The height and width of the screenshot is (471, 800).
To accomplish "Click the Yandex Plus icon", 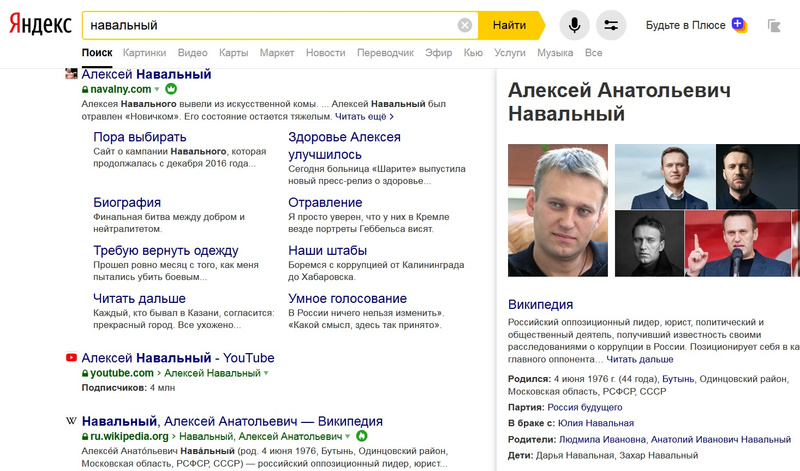I will (x=739, y=24).
